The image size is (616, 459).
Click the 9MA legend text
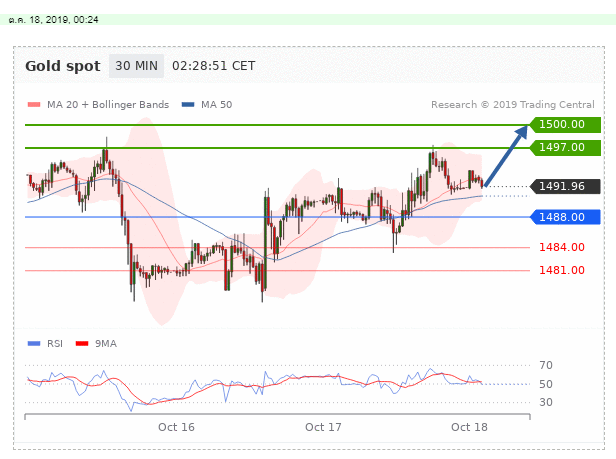click(x=106, y=343)
